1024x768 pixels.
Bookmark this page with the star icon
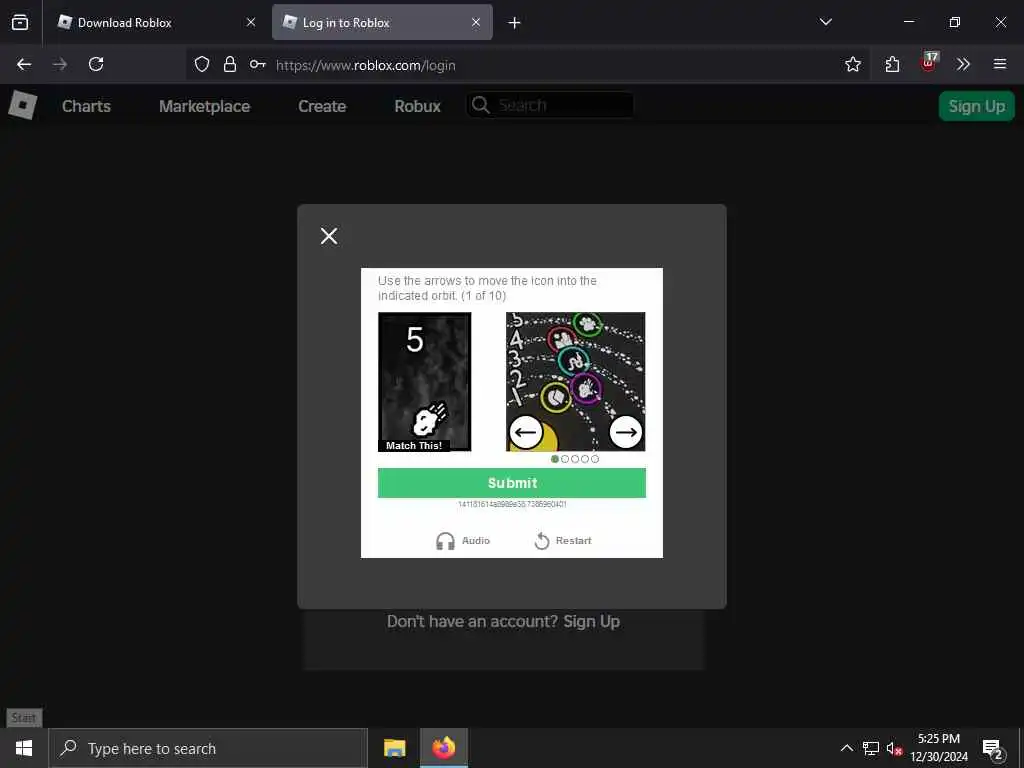click(852, 64)
